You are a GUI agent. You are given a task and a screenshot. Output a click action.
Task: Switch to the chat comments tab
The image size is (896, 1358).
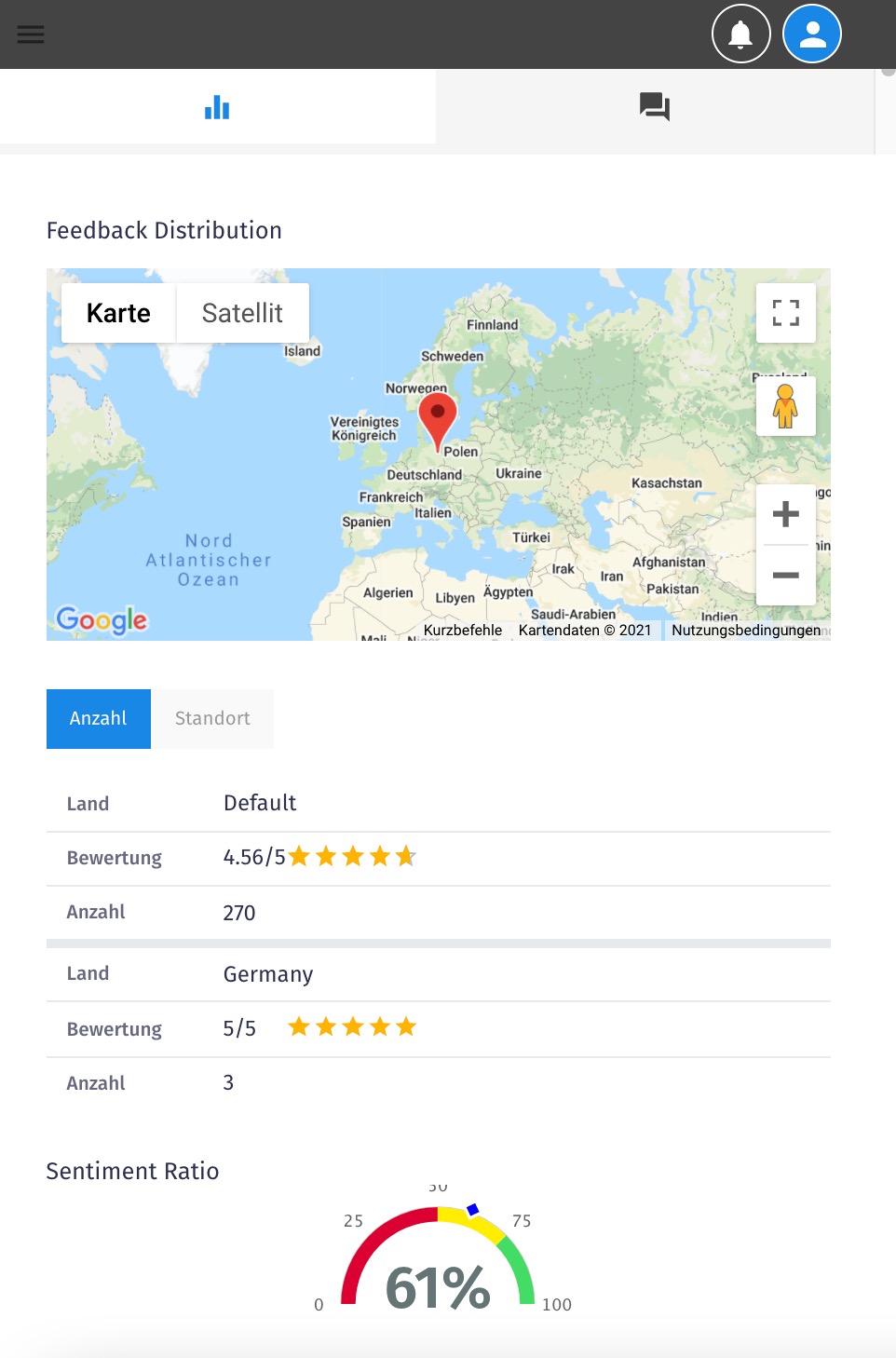pyautogui.click(x=655, y=107)
